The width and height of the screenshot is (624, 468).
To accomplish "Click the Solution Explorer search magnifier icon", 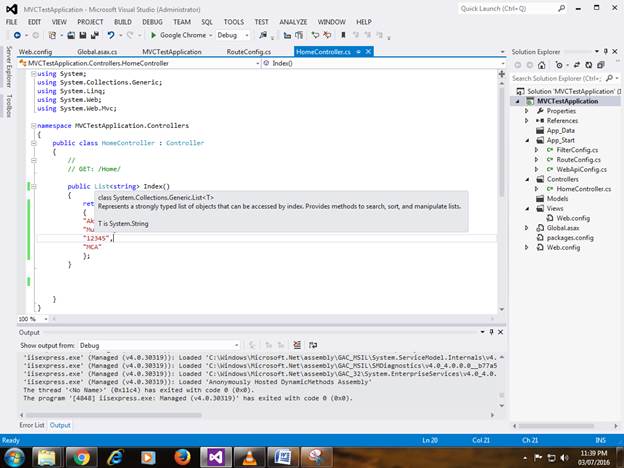I will (x=608, y=77).
